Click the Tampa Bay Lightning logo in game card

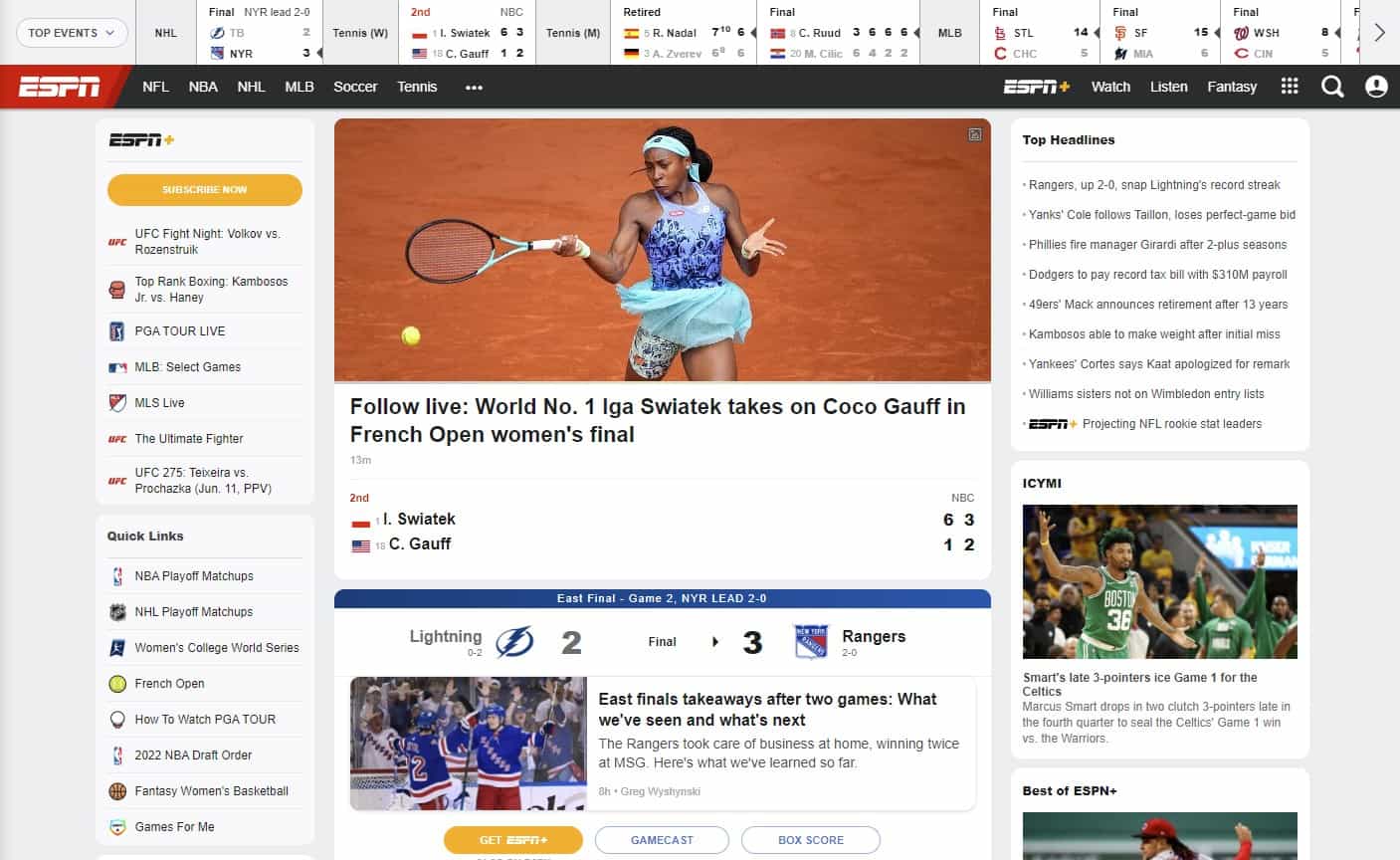[514, 642]
